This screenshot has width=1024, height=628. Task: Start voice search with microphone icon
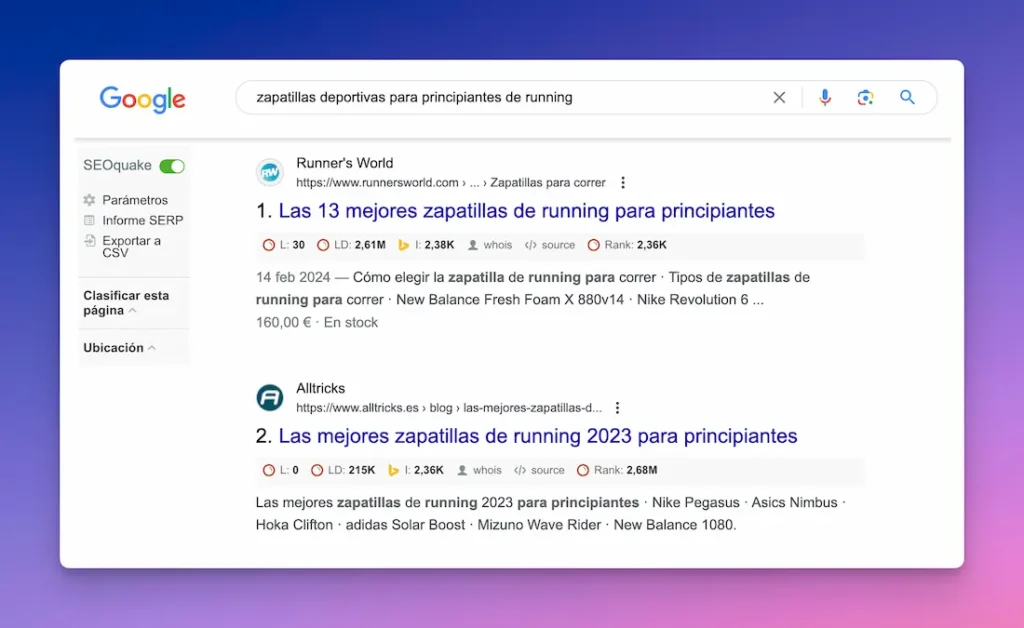(x=825, y=98)
